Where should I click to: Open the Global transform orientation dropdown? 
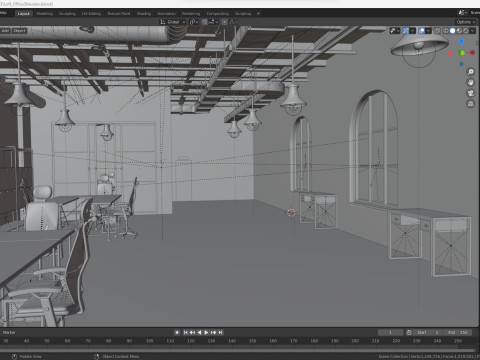point(173,22)
